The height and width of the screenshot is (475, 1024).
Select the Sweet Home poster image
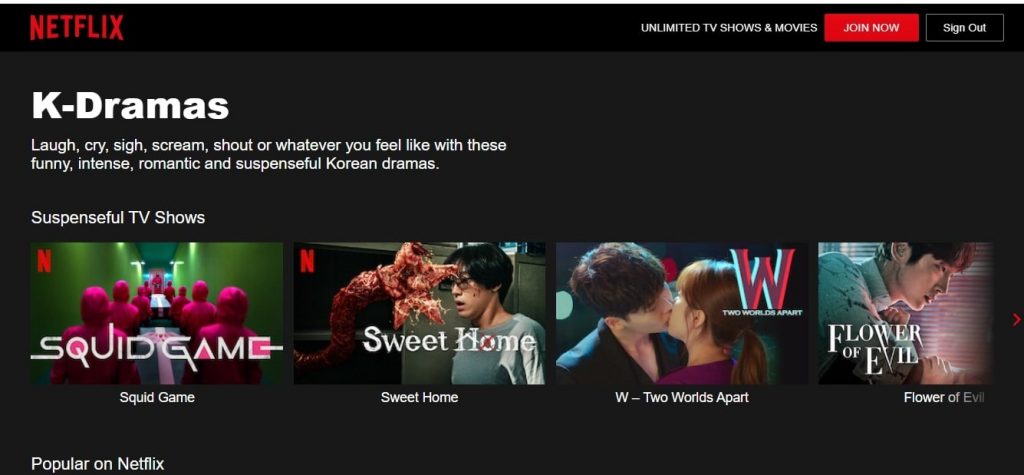pyautogui.click(x=419, y=313)
